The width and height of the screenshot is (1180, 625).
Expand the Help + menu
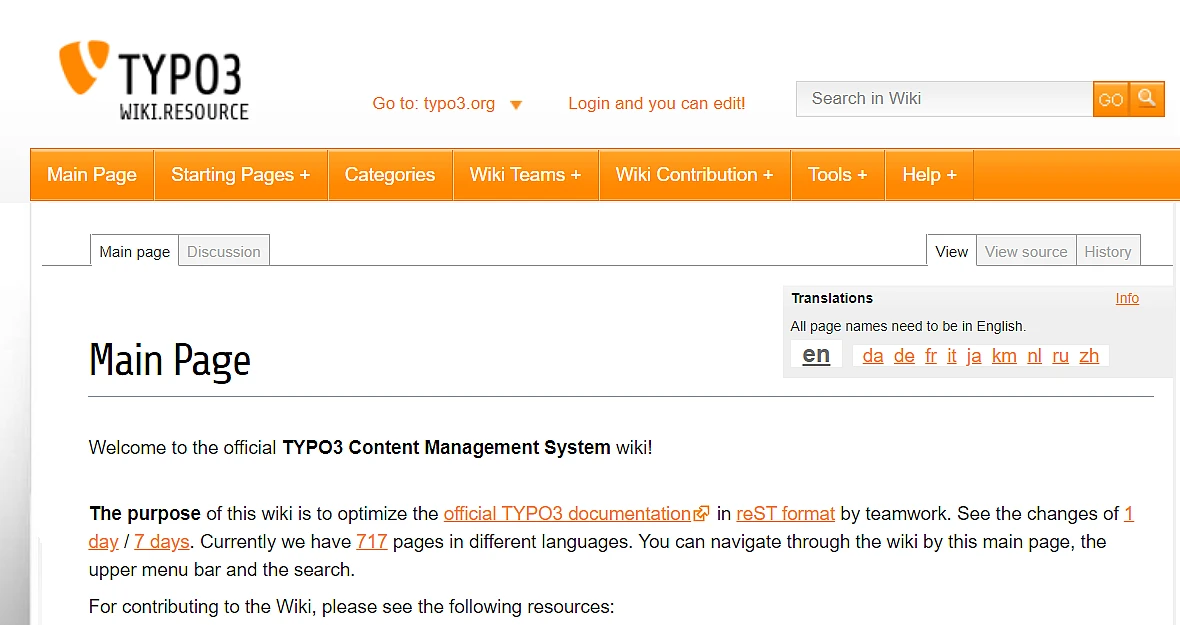pos(929,175)
